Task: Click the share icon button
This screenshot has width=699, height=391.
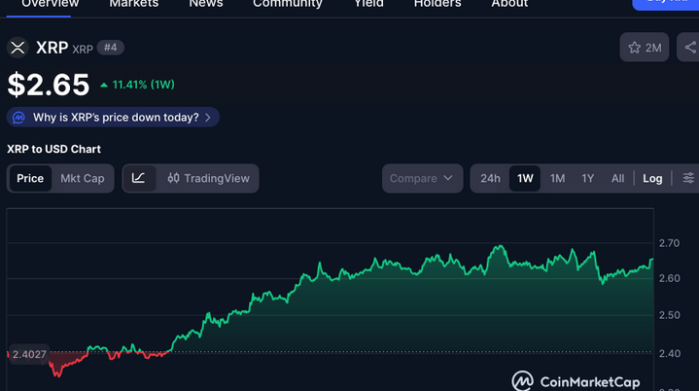Action: tap(689, 47)
